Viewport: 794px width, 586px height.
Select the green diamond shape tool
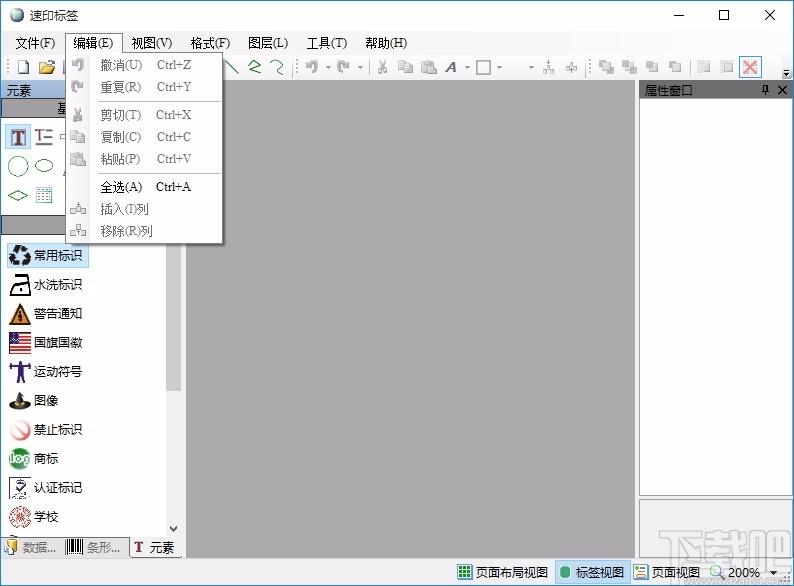coord(18,195)
